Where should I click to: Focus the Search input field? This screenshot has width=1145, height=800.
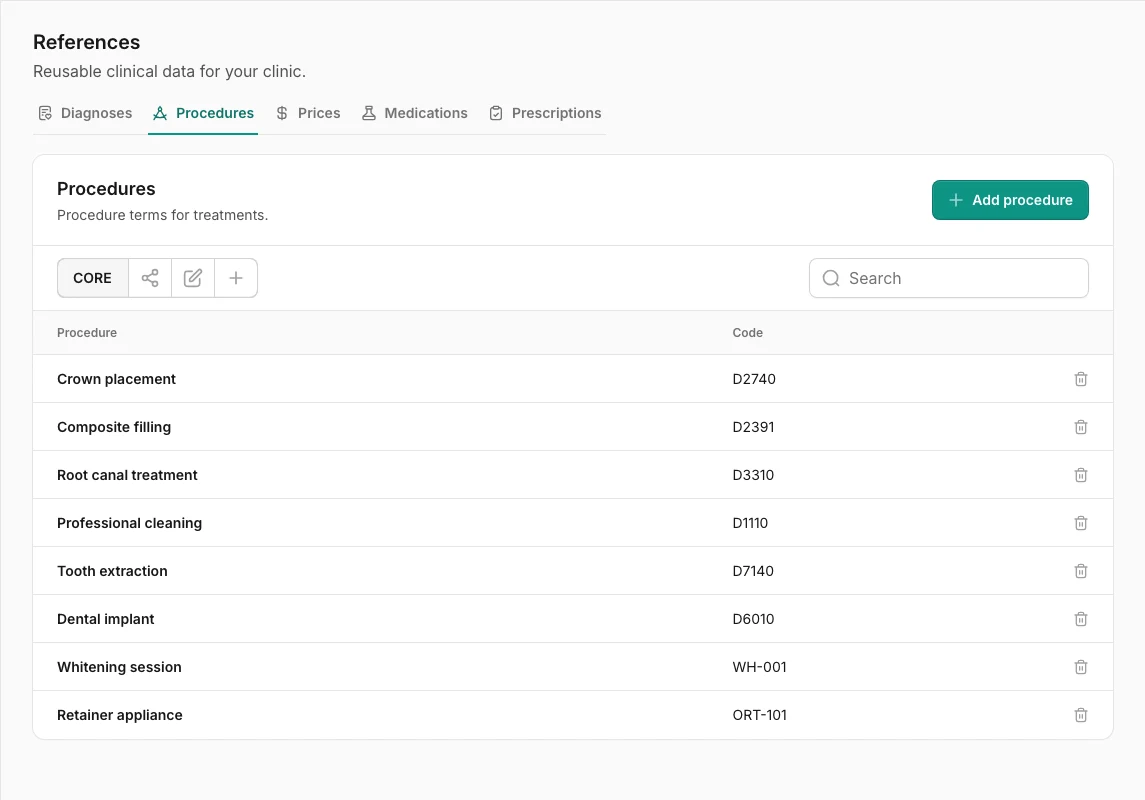[x=949, y=278]
